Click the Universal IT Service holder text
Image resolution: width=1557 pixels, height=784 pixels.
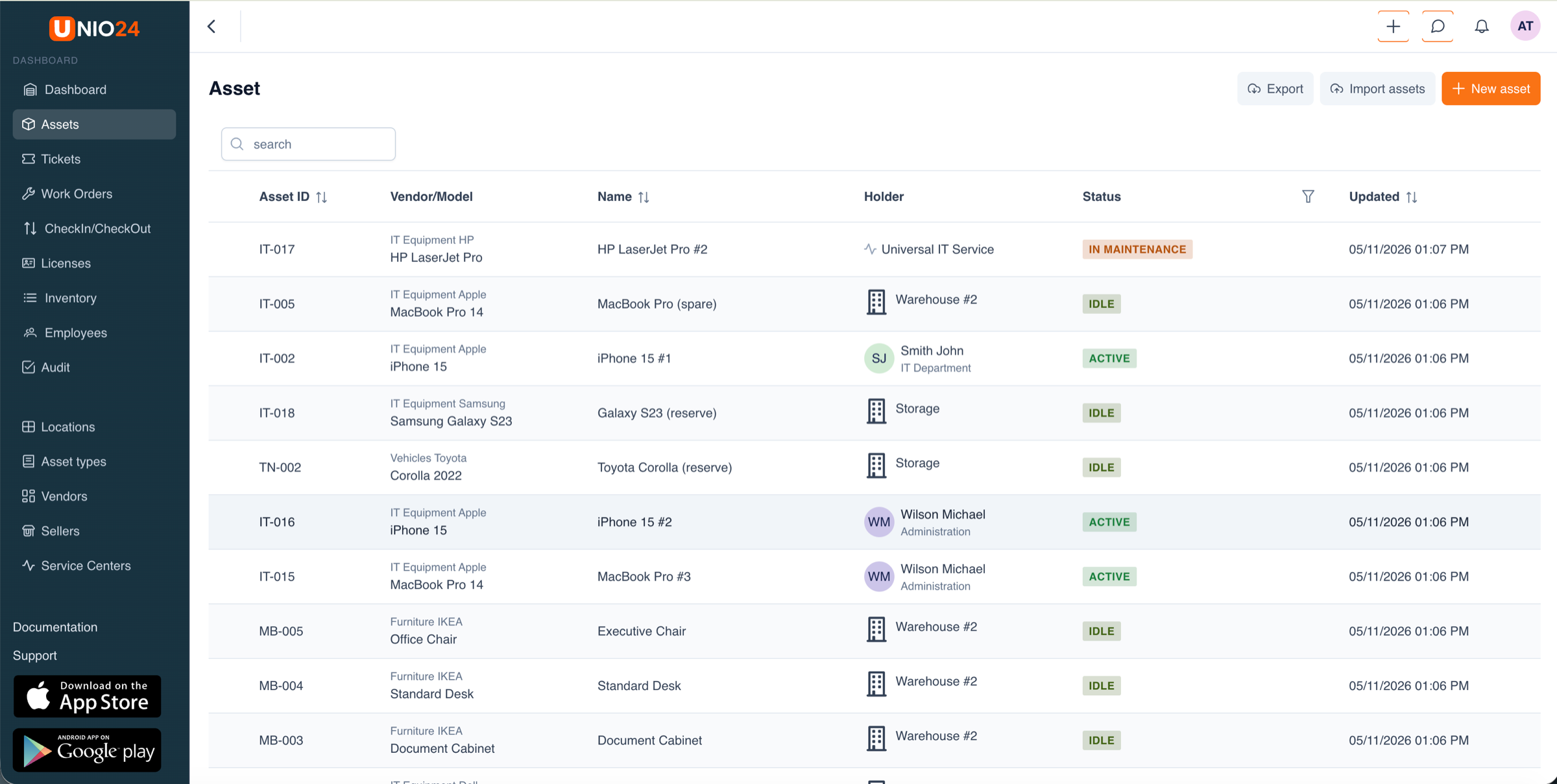[937, 250]
